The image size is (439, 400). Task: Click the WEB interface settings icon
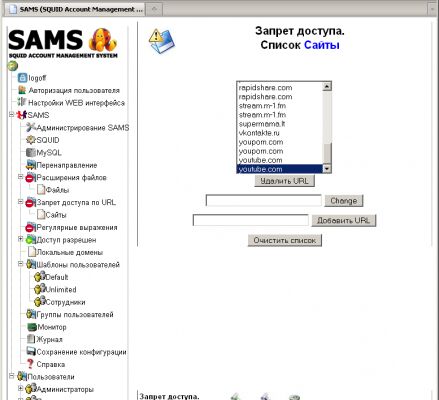coord(22,102)
